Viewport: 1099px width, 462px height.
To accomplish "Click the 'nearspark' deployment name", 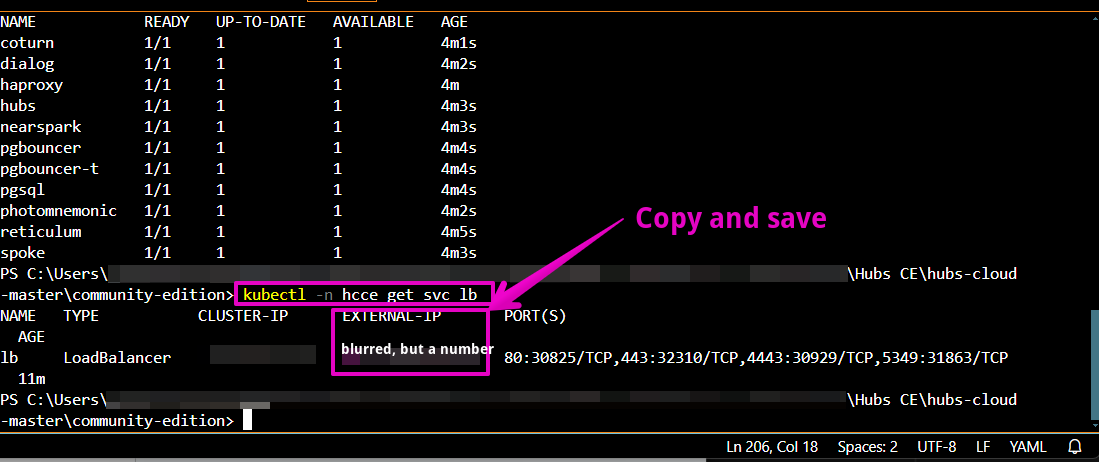I will 41,127.
